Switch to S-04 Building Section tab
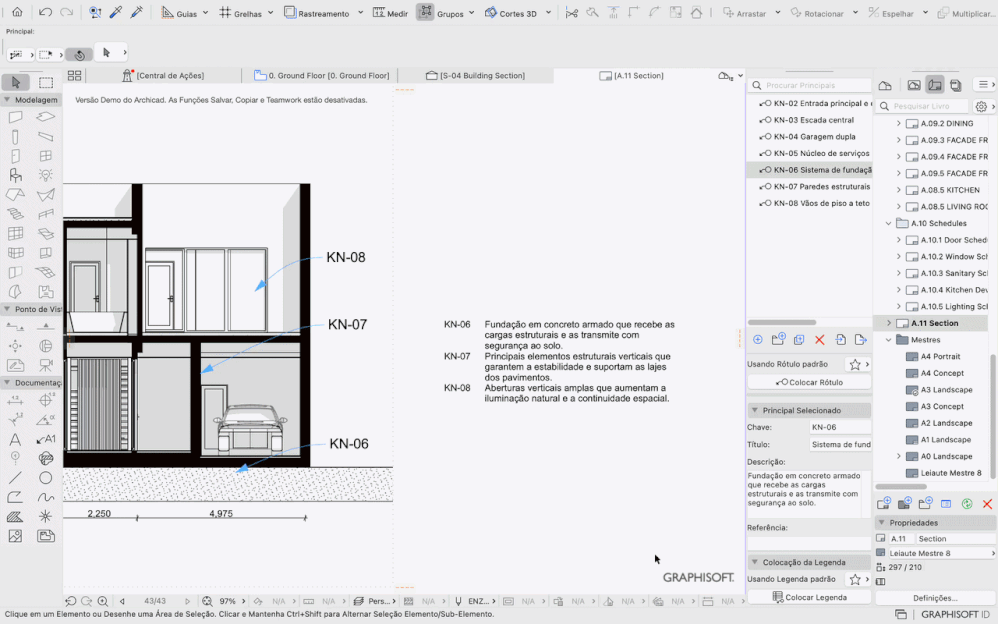998x624 pixels. (475, 76)
